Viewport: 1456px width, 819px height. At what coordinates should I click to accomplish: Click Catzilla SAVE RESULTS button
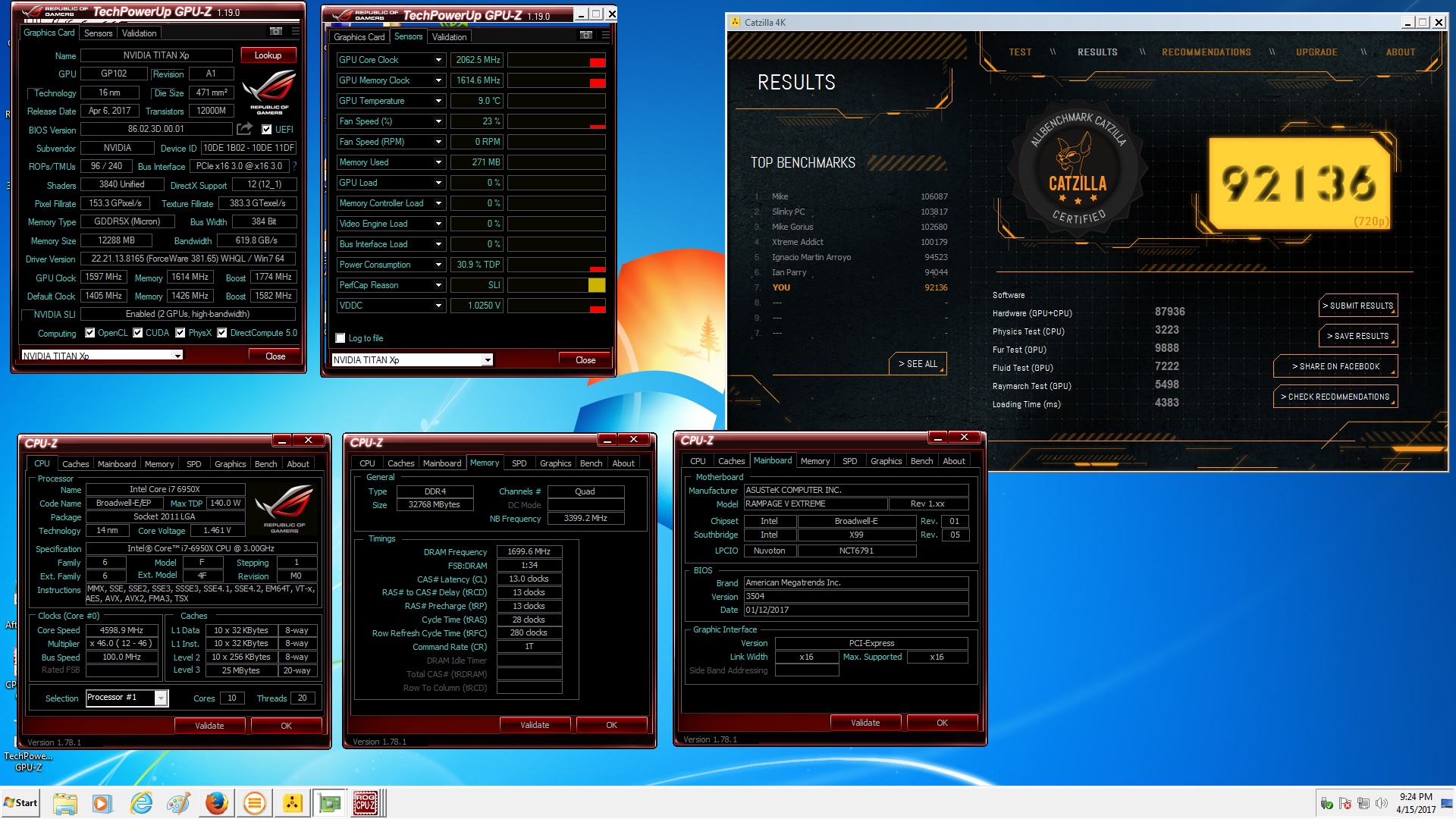pos(1358,336)
